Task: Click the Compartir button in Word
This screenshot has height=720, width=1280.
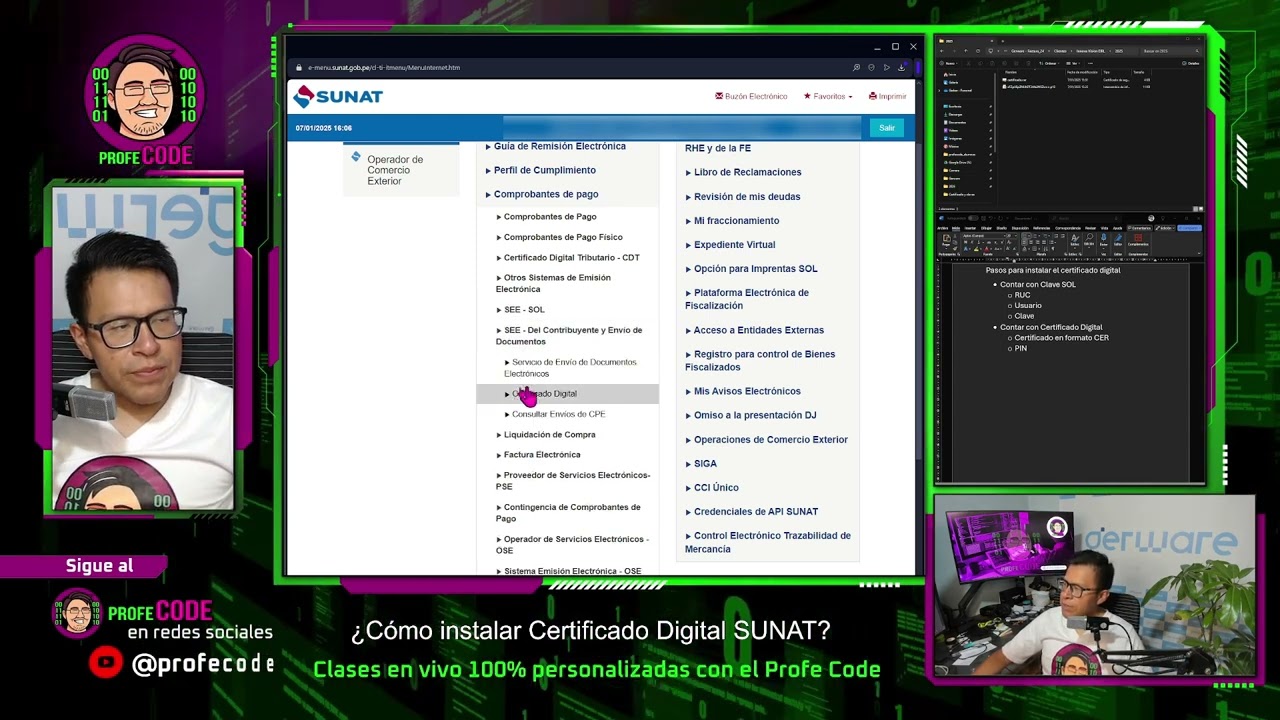Action: [1190, 228]
